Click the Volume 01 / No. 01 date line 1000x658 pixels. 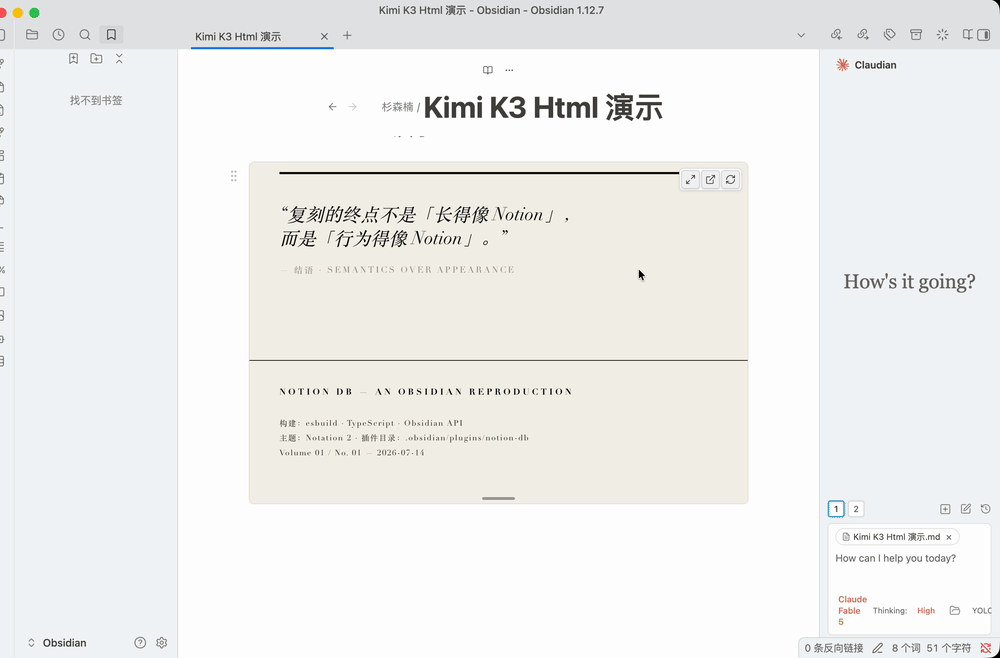(x=352, y=453)
